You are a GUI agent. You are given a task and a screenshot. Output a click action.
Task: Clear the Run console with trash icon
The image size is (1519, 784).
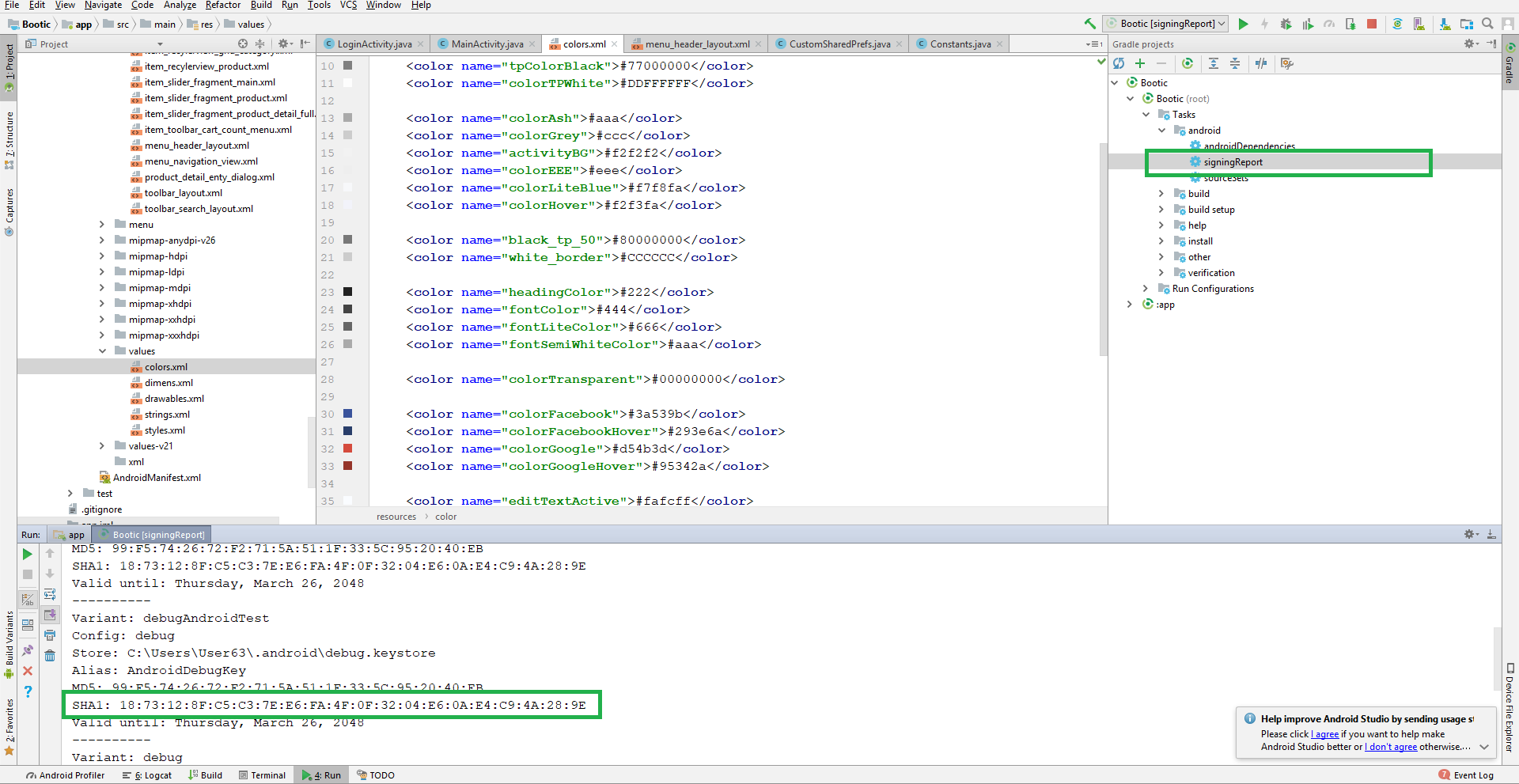50,656
